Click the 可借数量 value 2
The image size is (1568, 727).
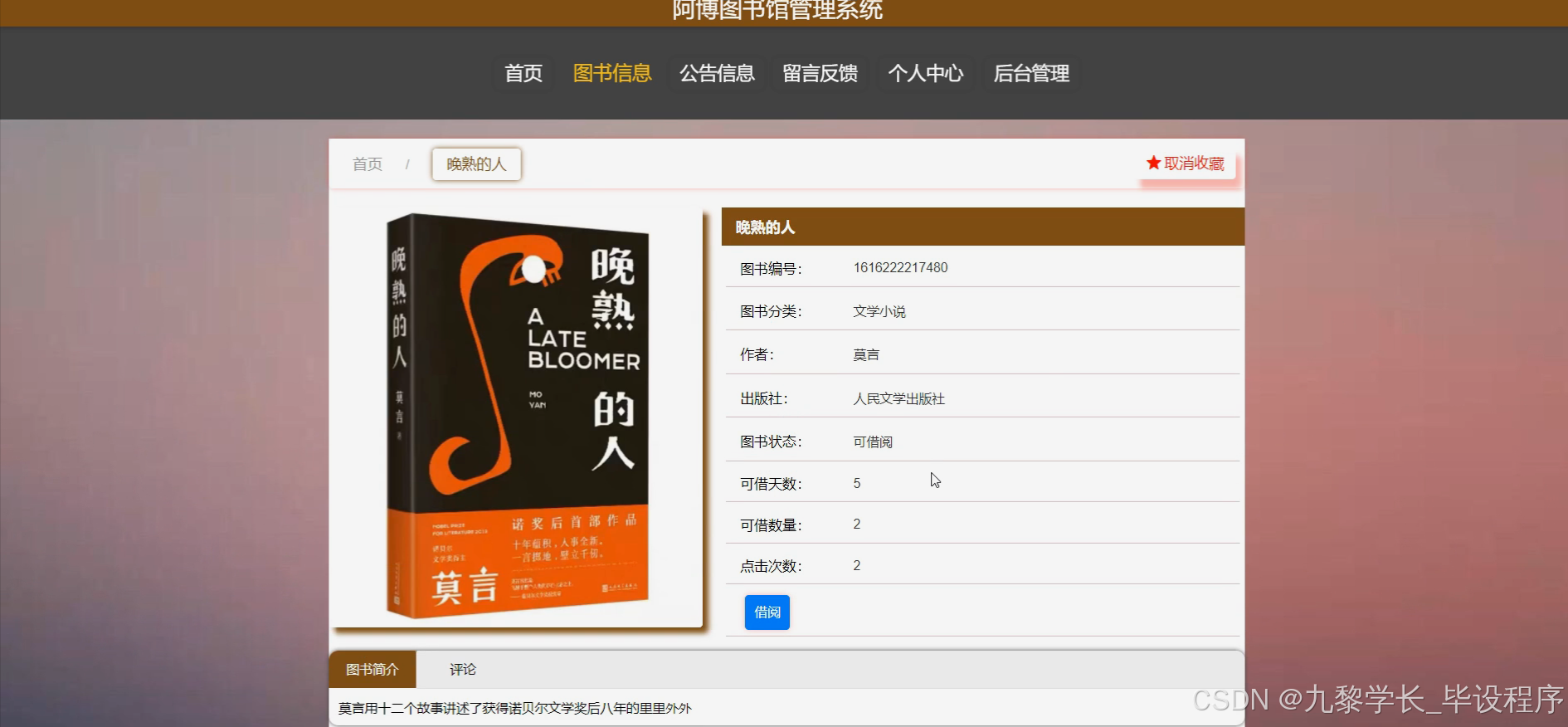pyautogui.click(x=857, y=524)
